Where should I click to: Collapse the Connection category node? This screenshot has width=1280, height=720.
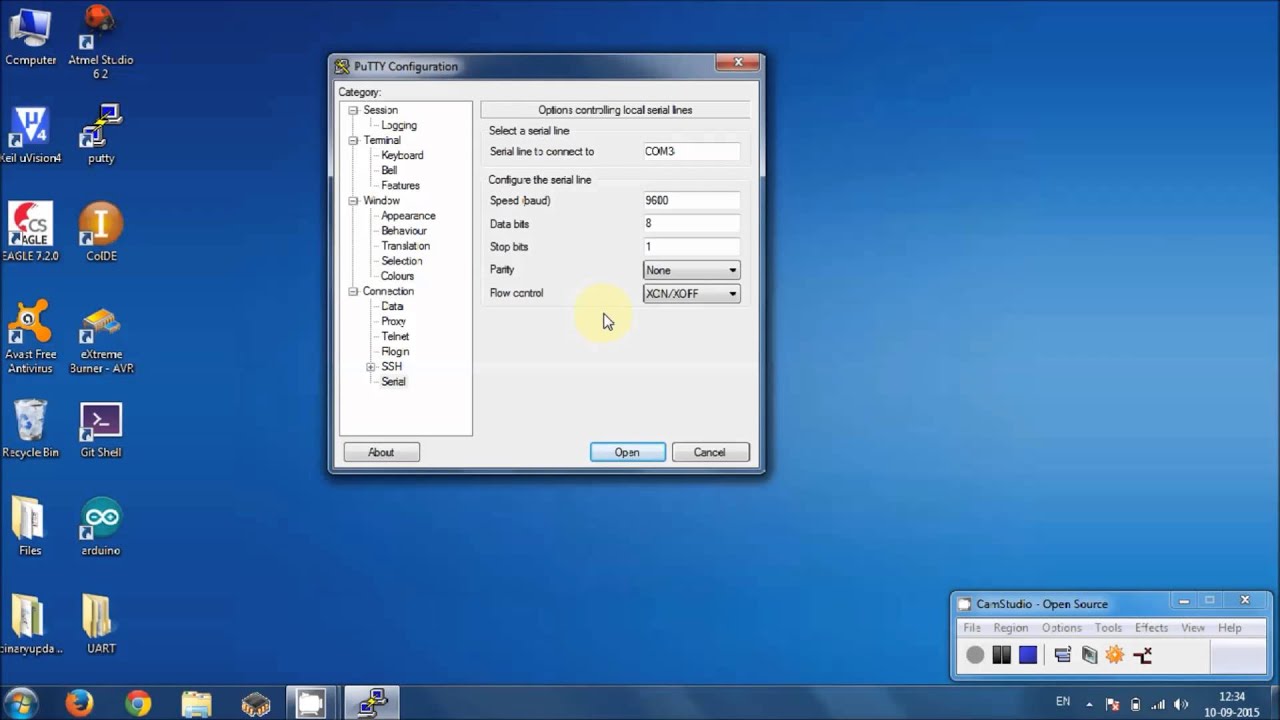353,291
